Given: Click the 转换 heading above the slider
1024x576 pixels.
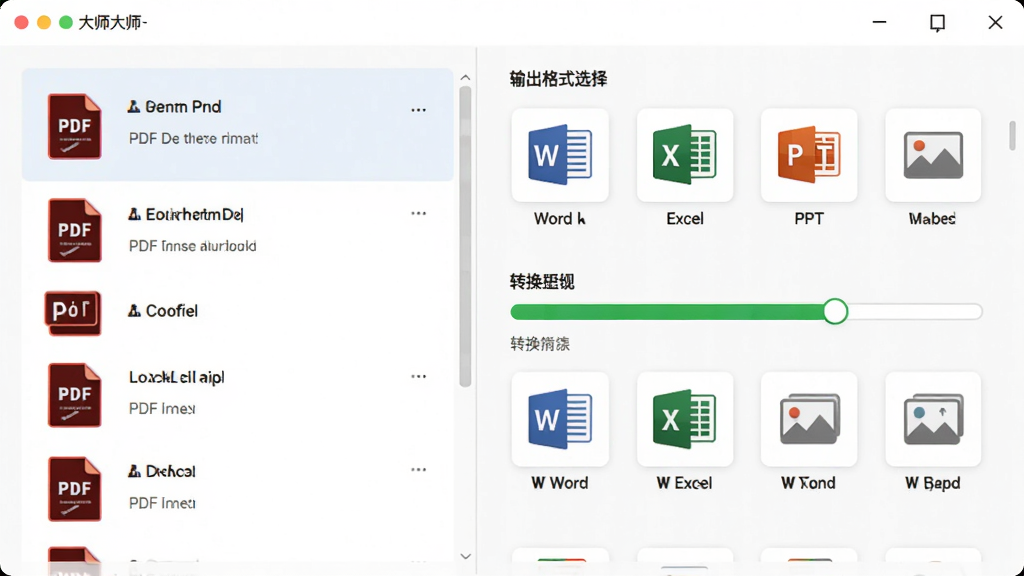Looking at the screenshot, I should click(542, 282).
